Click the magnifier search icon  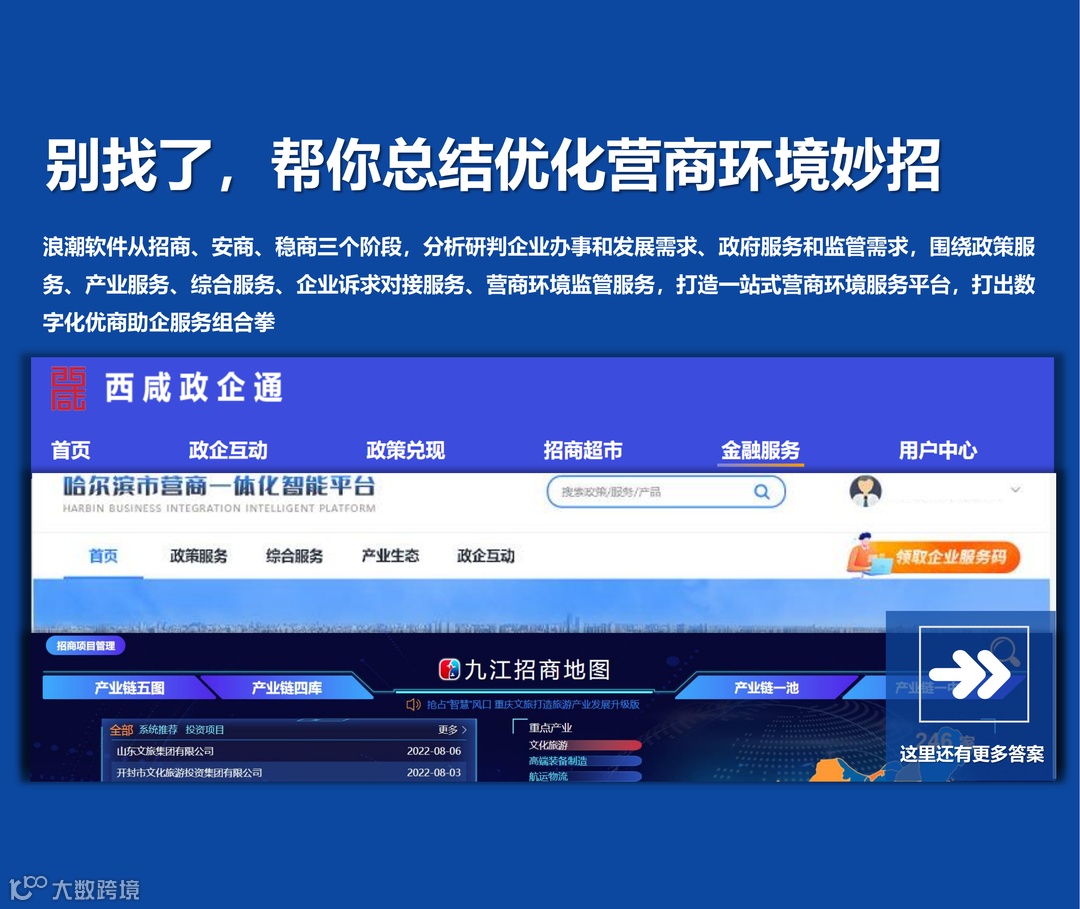[761, 492]
